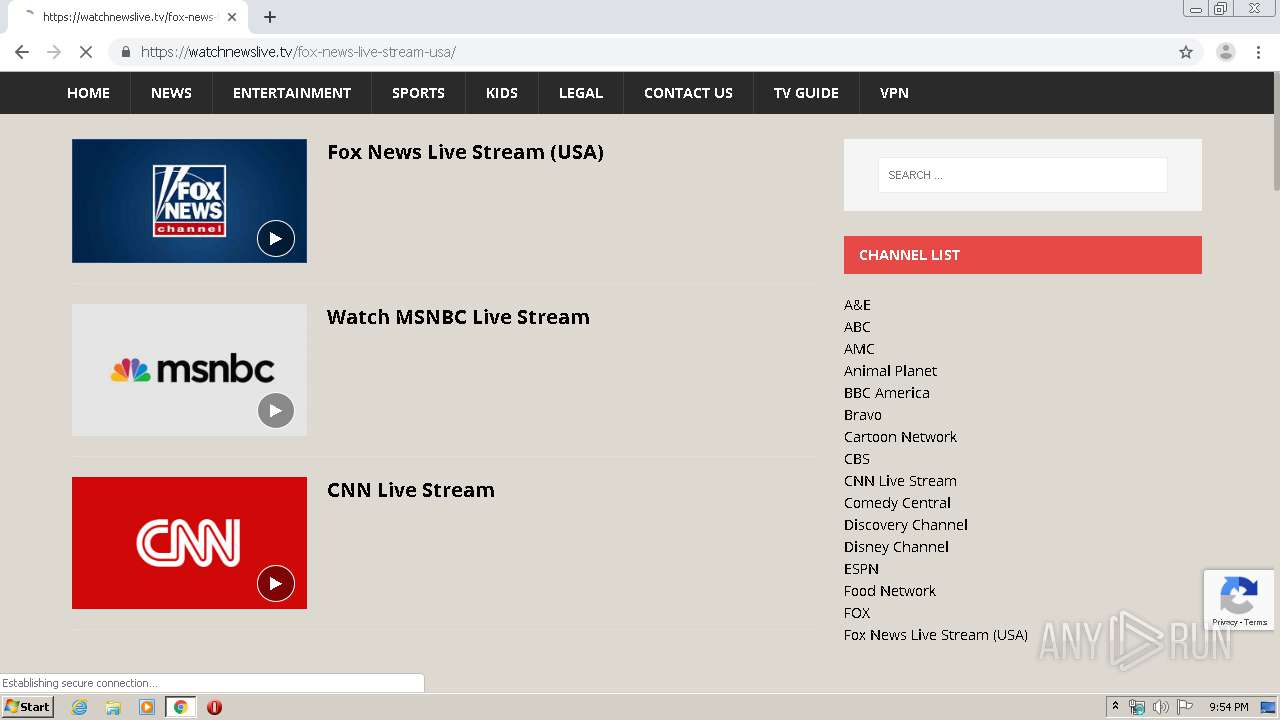Open the LEGAL menu
Viewport: 1280px width, 720px height.
[x=581, y=93]
